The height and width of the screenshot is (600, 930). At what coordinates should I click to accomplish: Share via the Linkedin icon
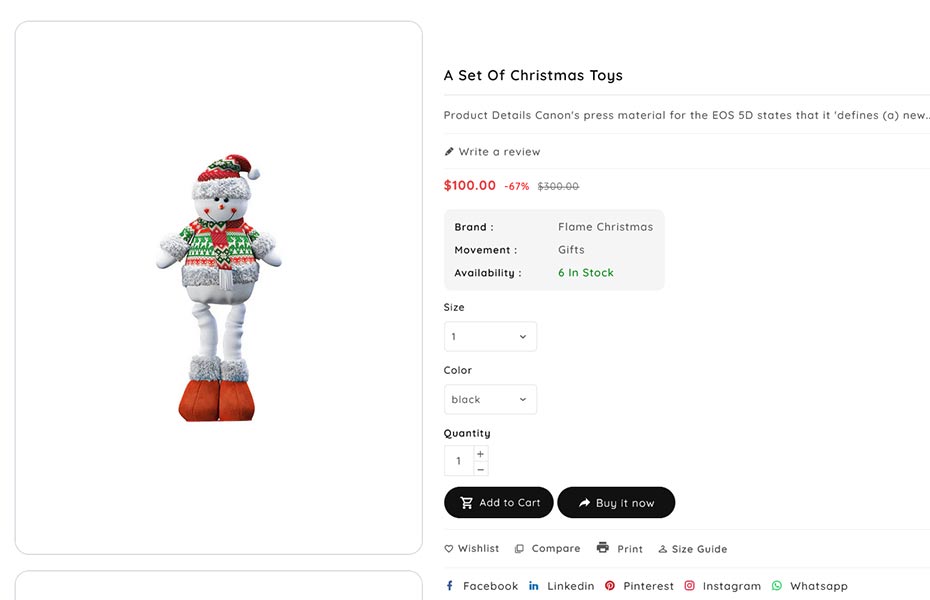tap(534, 586)
